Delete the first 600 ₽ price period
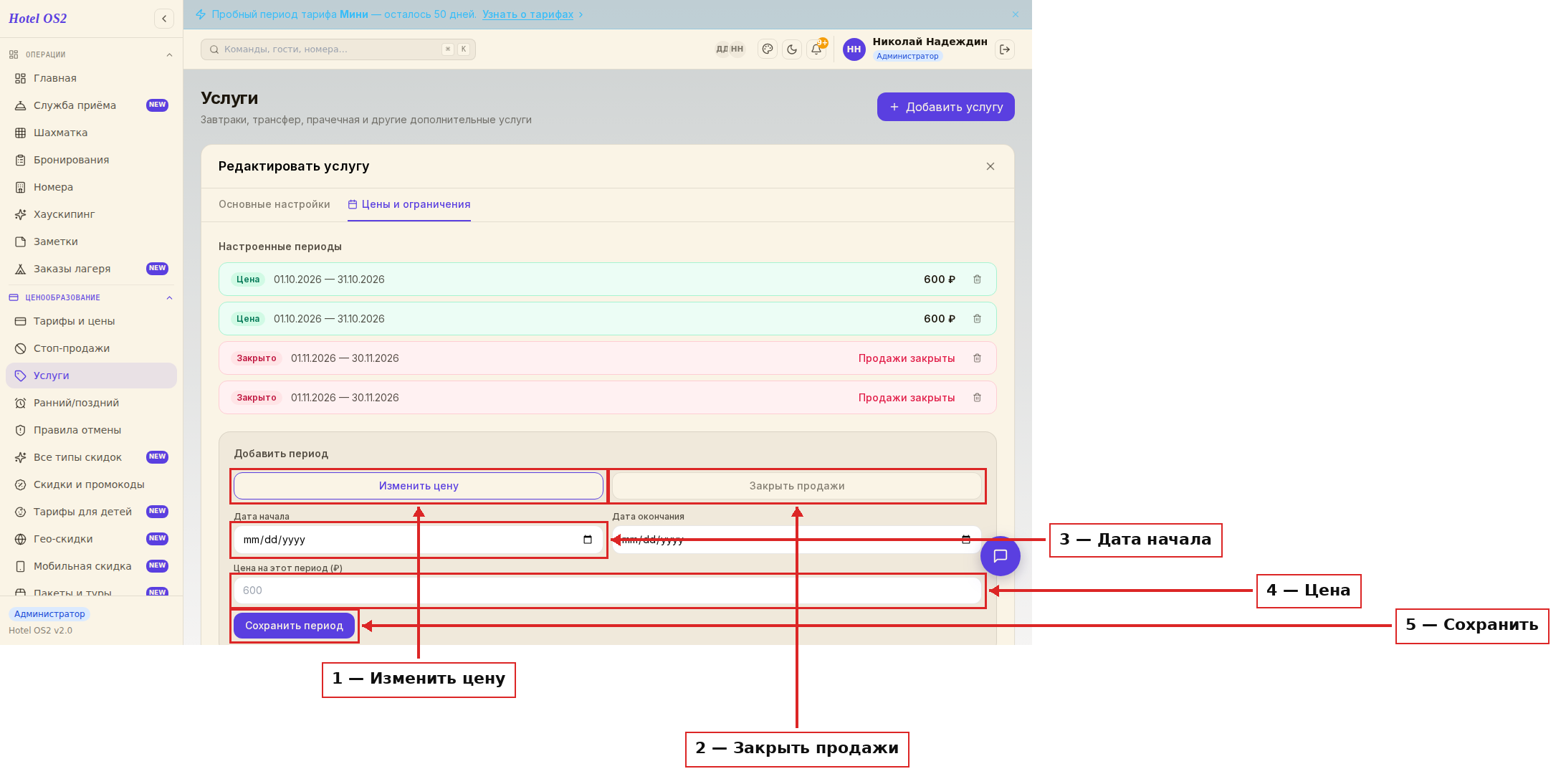The image size is (1566, 784). click(977, 279)
